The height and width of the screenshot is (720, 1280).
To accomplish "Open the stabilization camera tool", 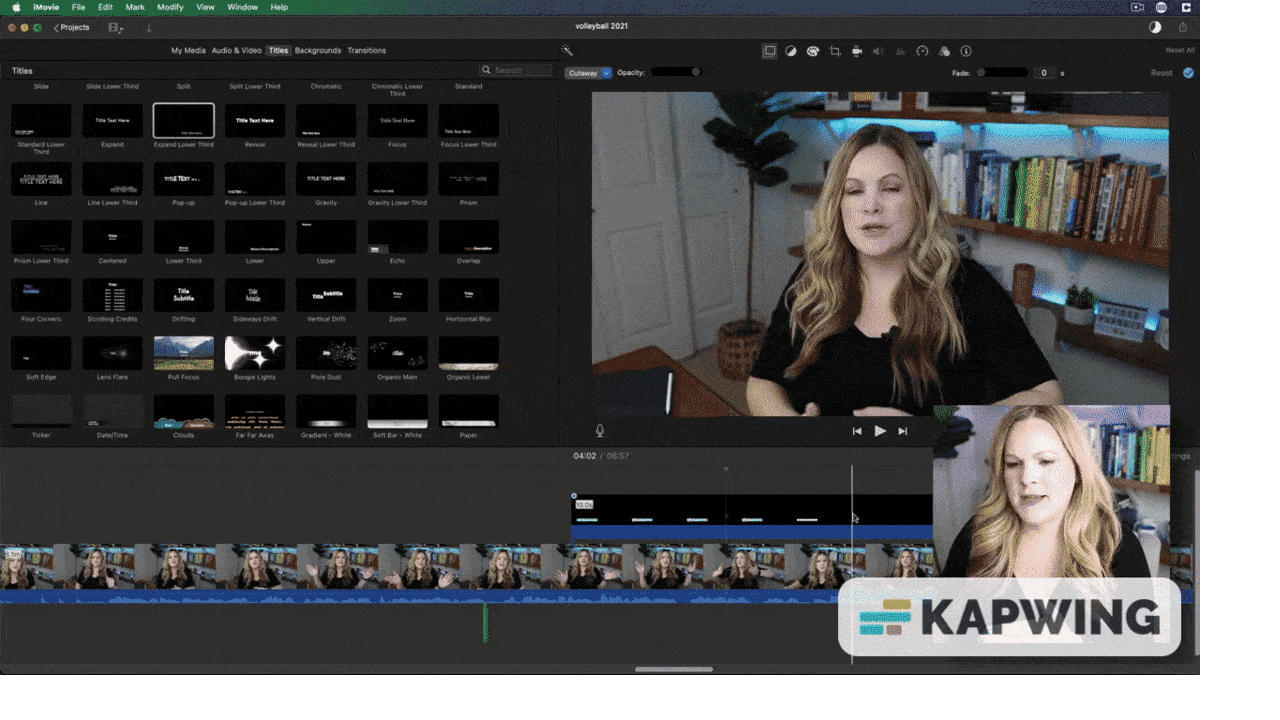I will (857, 51).
